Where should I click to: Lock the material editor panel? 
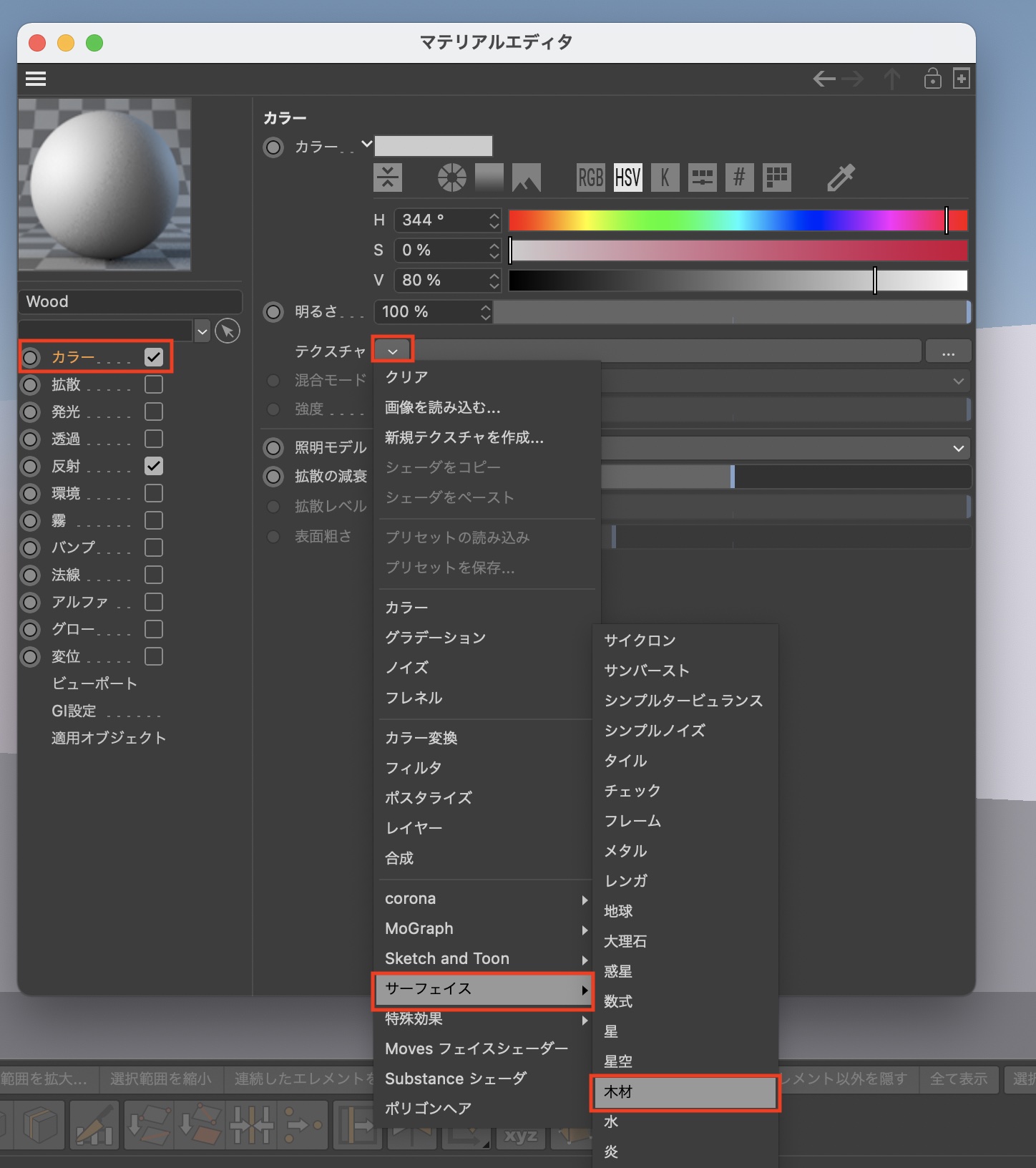coord(932,79)
